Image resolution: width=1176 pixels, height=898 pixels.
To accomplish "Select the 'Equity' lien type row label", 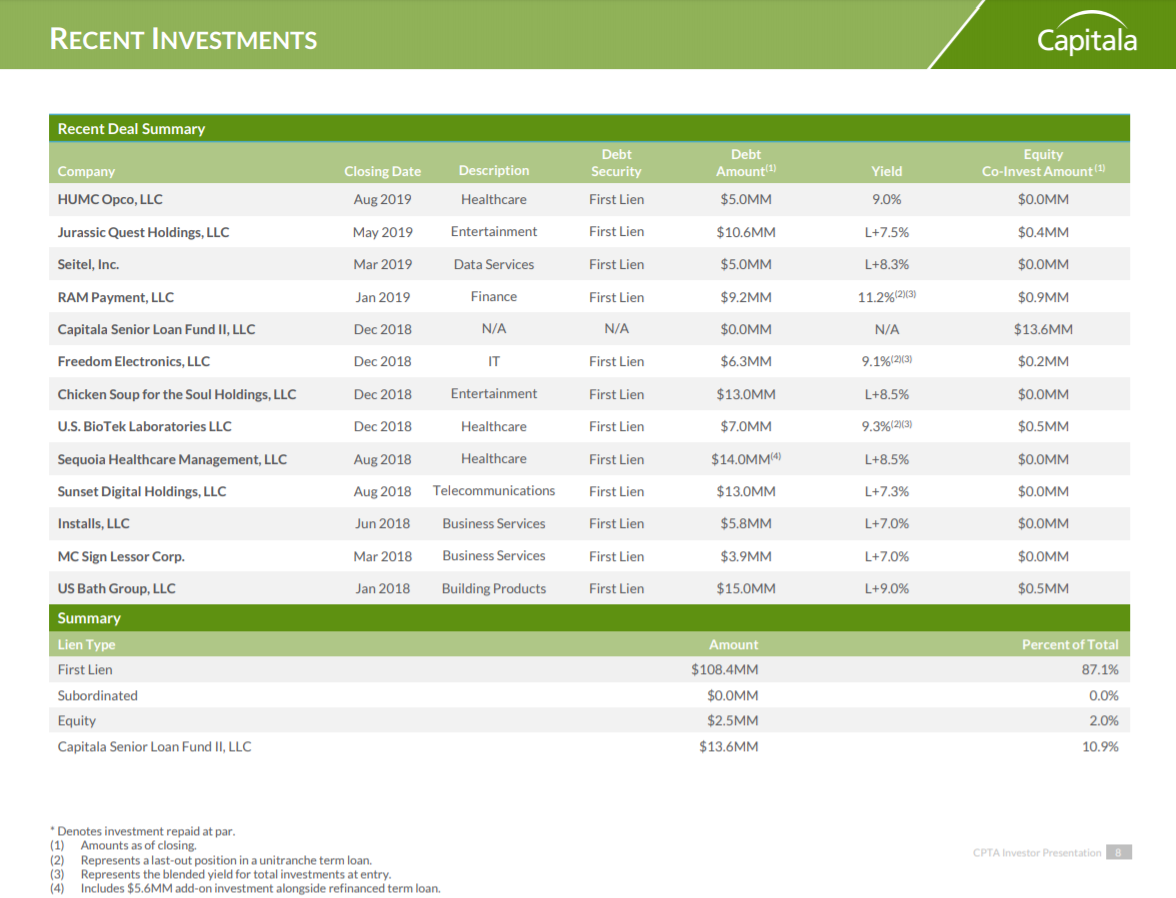I will click(x=76, y=721).
